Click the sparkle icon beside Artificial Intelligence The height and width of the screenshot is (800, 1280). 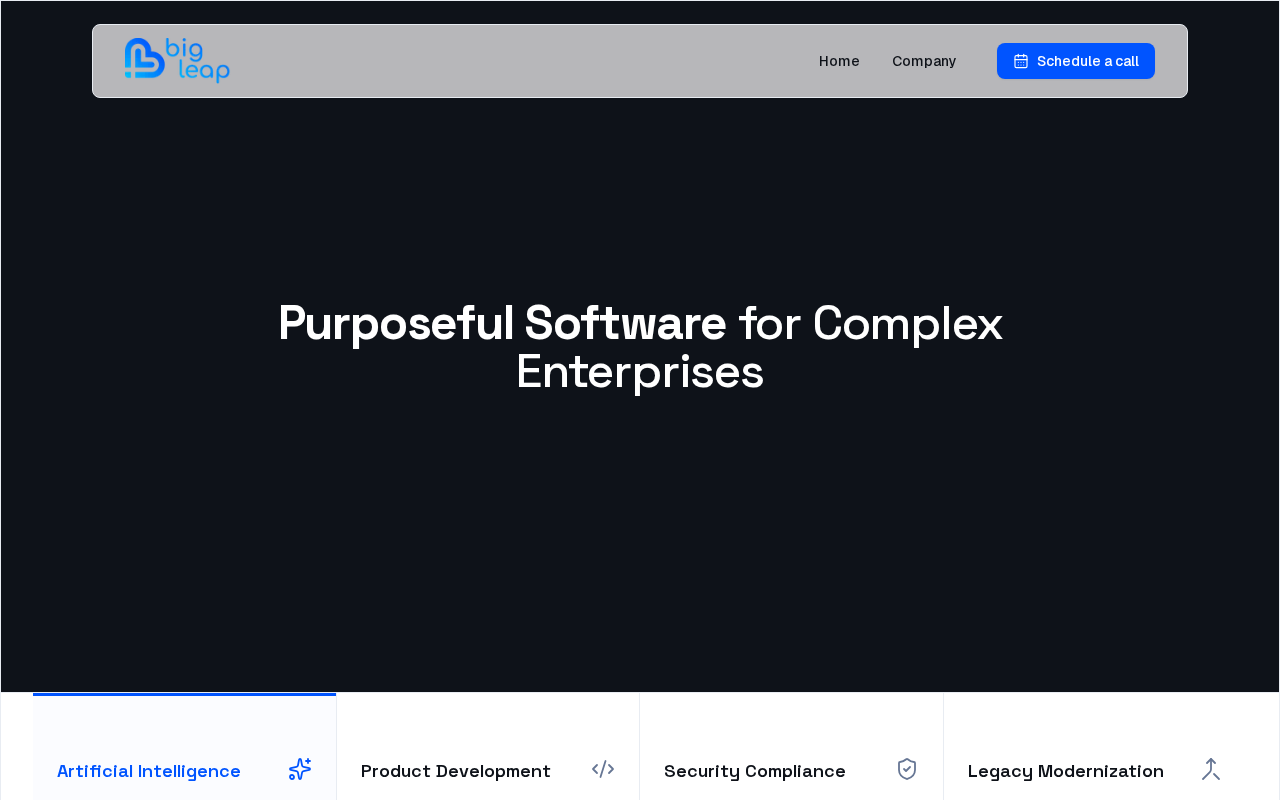[x=300, y=769]
